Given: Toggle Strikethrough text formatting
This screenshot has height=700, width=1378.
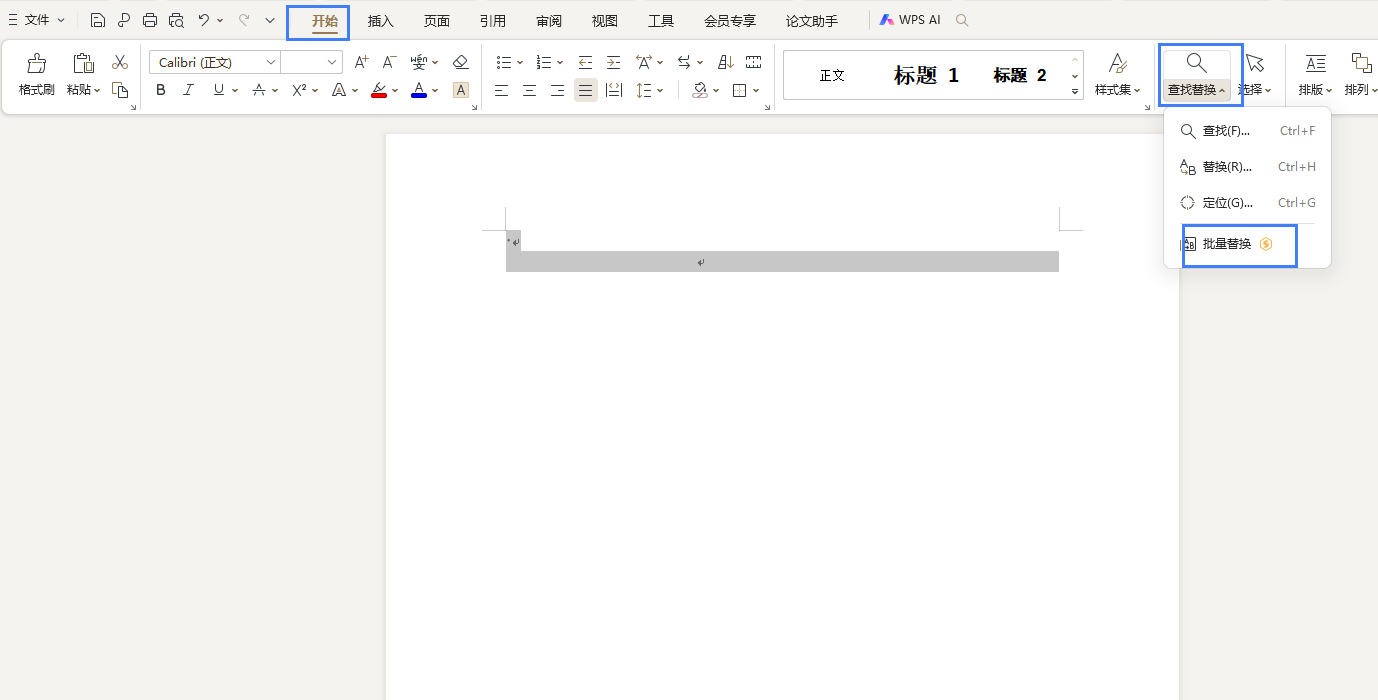Looking at the screenshot, I should [259, 90].
